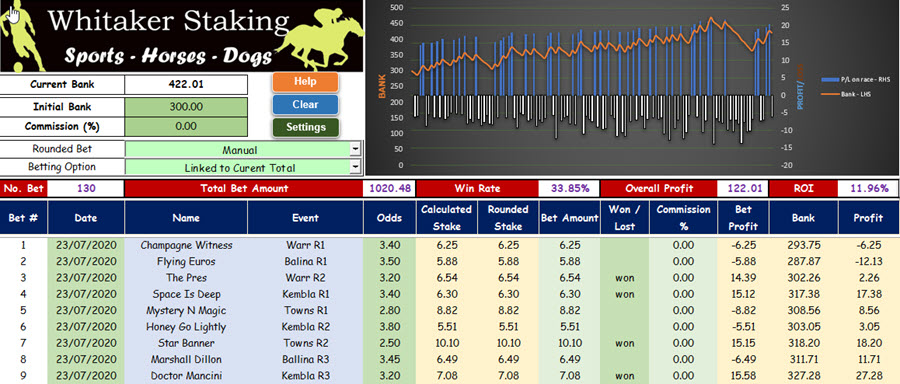Select the Champagne Witness name cell
The width and height of the screenshot is (900, 384).
[186, 245]
